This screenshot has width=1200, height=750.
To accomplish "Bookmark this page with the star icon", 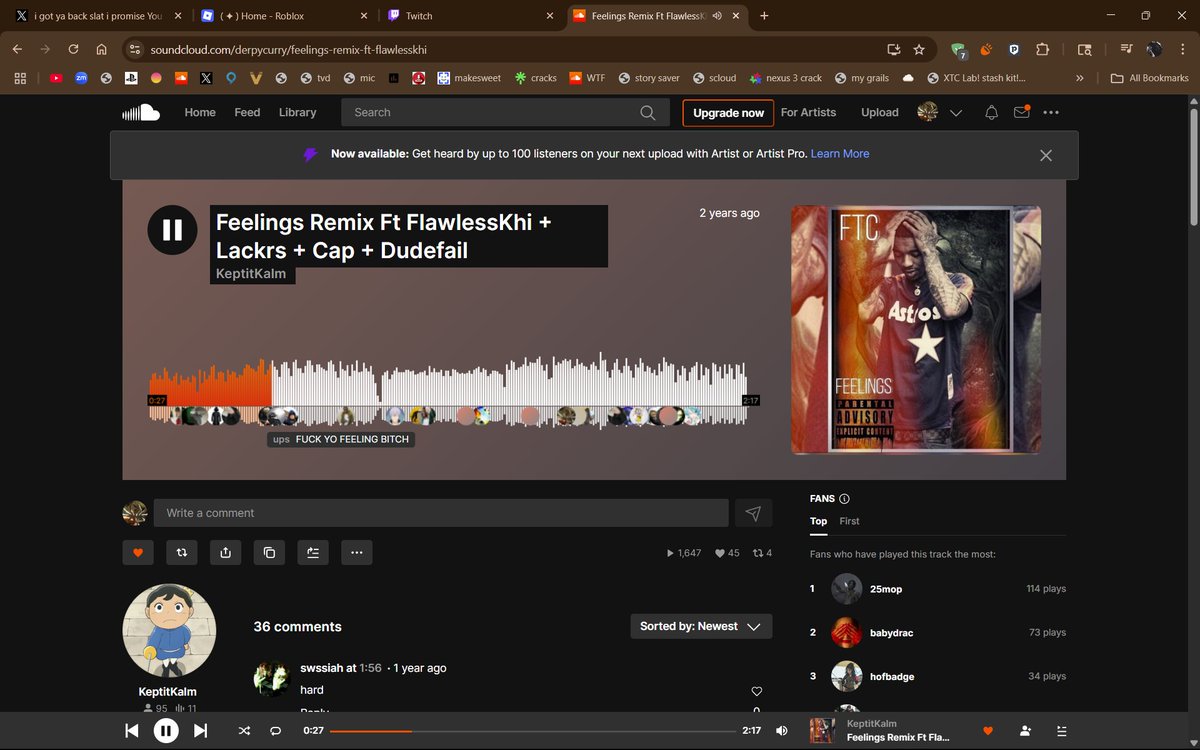I will click(919, 49).
